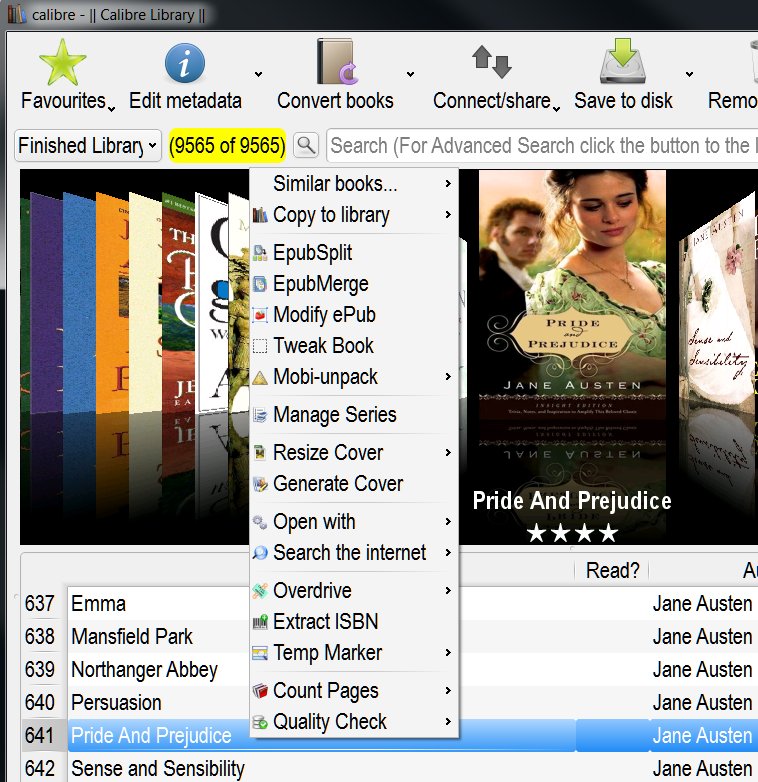Click the Save to disk toolbar label
The width and height of the screenshot is (758, 782).
pos(623,101)
